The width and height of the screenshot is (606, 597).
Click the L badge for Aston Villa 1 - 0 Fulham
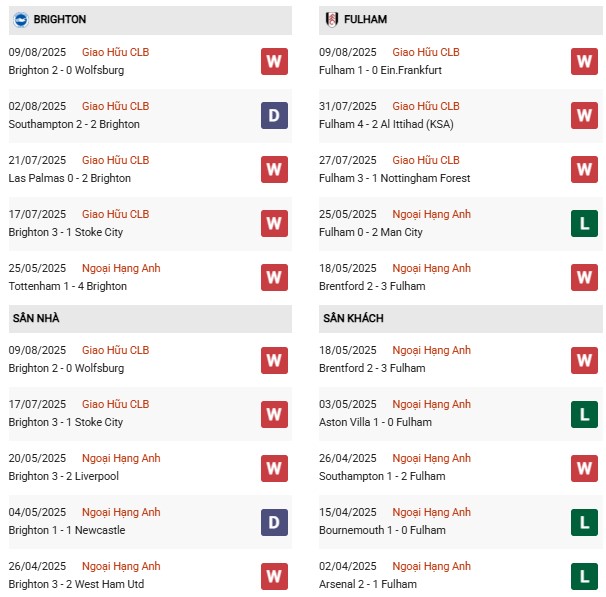click(584, 414)
